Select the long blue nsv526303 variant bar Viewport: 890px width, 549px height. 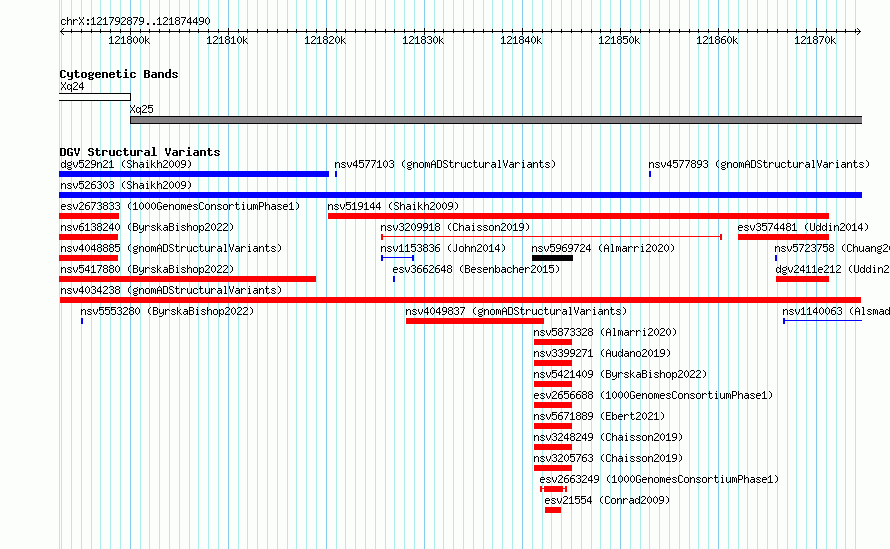click(x=460, y=195)
